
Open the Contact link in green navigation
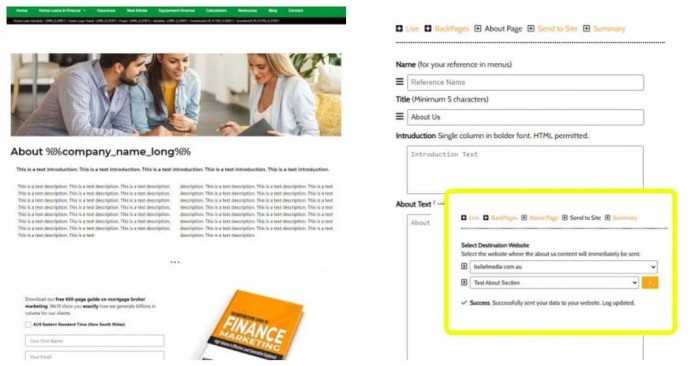tap(296, 10)
